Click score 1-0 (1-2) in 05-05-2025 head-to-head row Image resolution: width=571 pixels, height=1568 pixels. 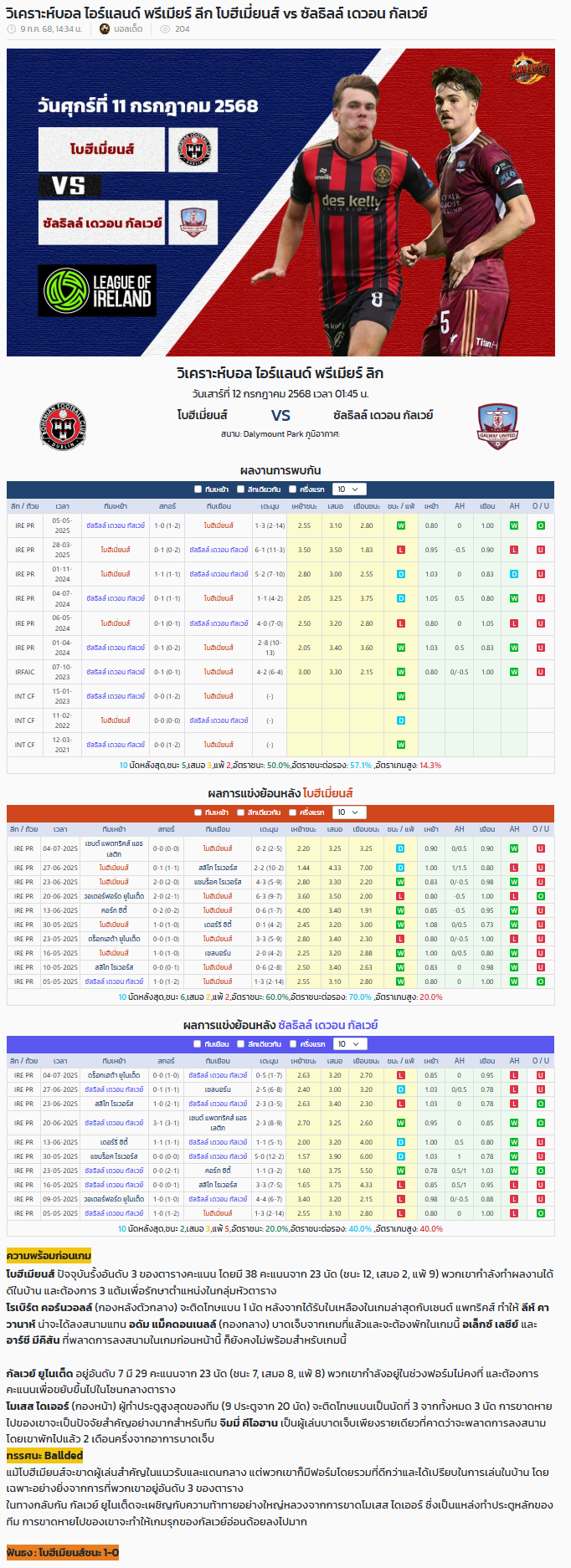pos(167,525)
